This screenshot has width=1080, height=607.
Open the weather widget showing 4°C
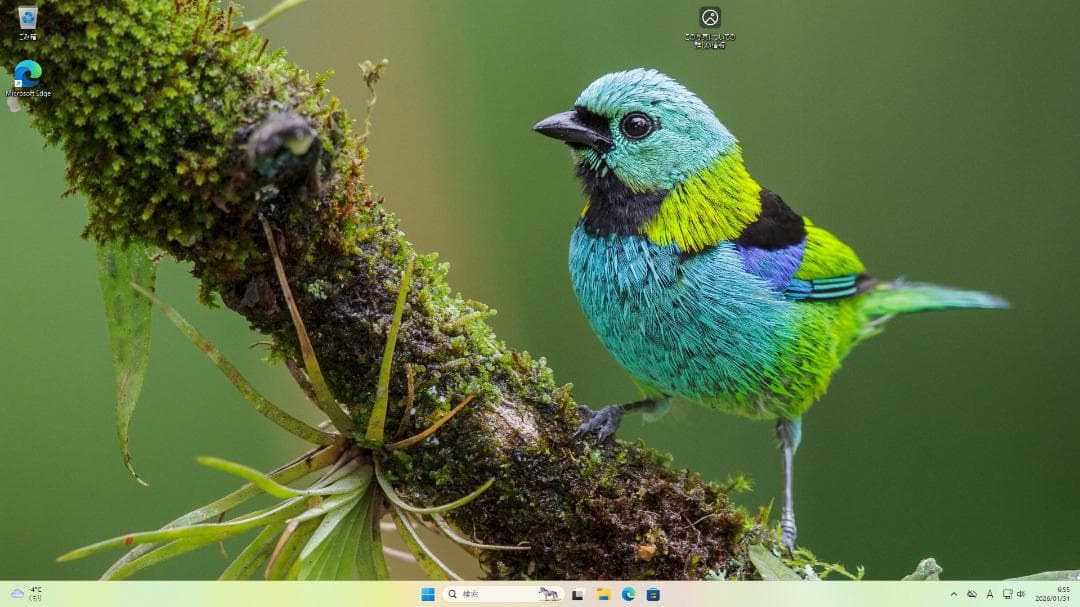[27, 594]
